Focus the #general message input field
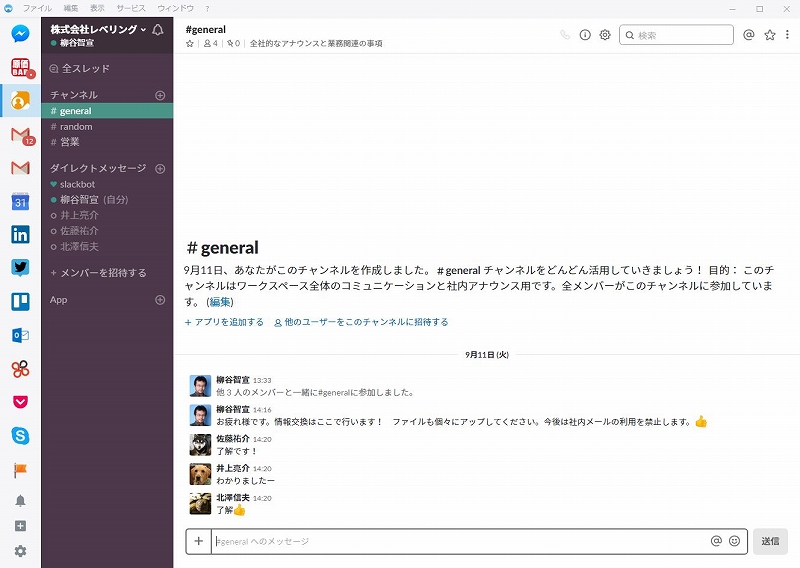800x568 pixels. tap(459, 541)
